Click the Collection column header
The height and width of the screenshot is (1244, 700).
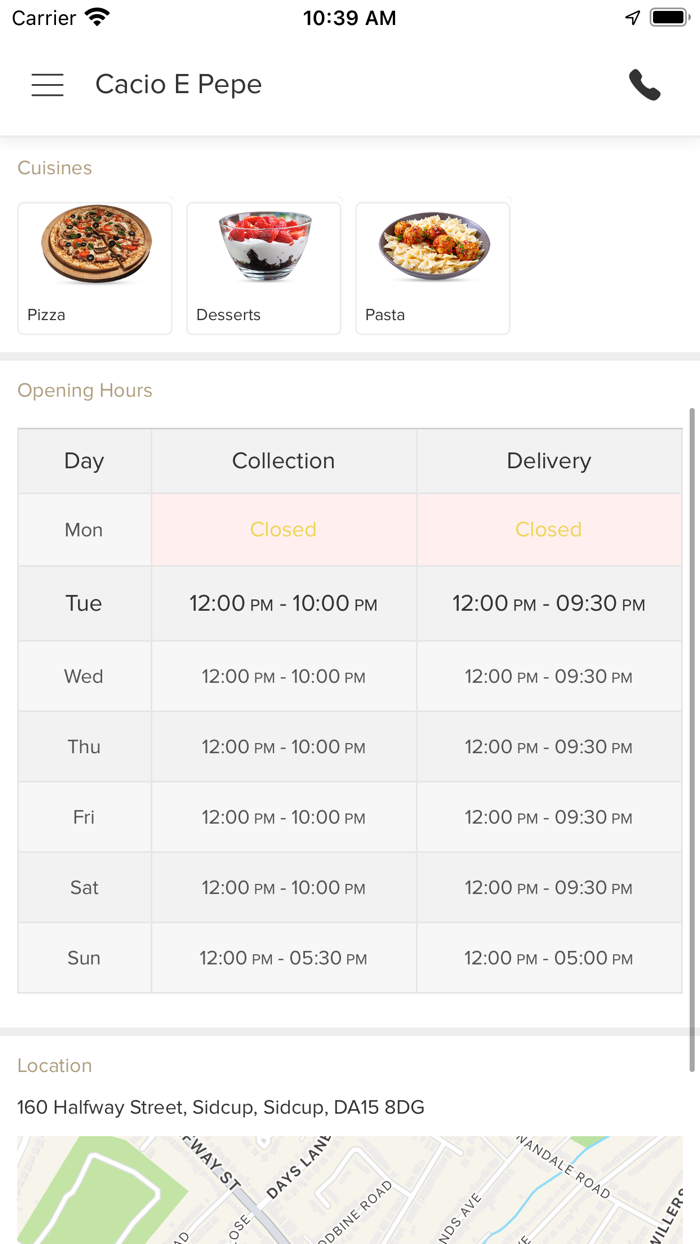[x=283, y=461]
